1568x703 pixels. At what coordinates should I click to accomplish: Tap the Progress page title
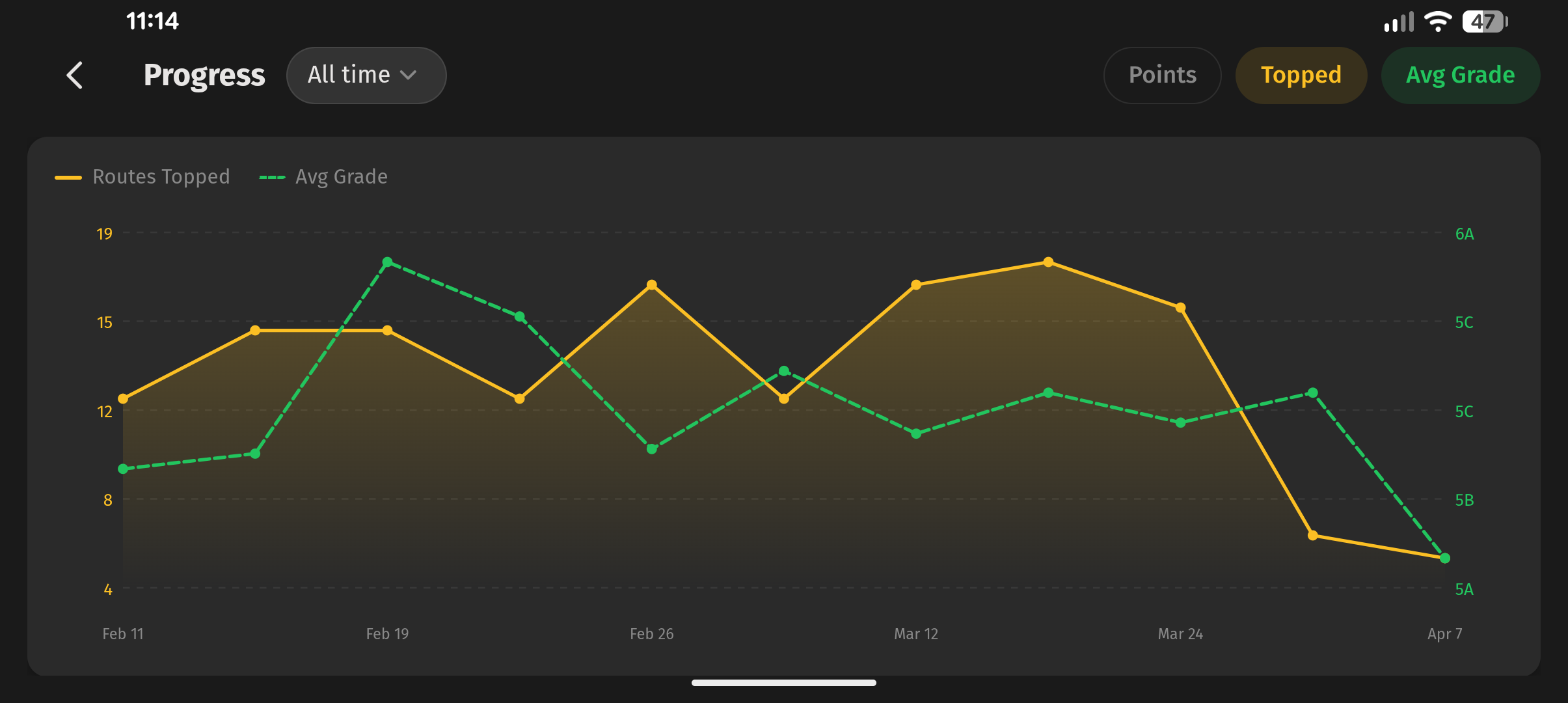204,76
